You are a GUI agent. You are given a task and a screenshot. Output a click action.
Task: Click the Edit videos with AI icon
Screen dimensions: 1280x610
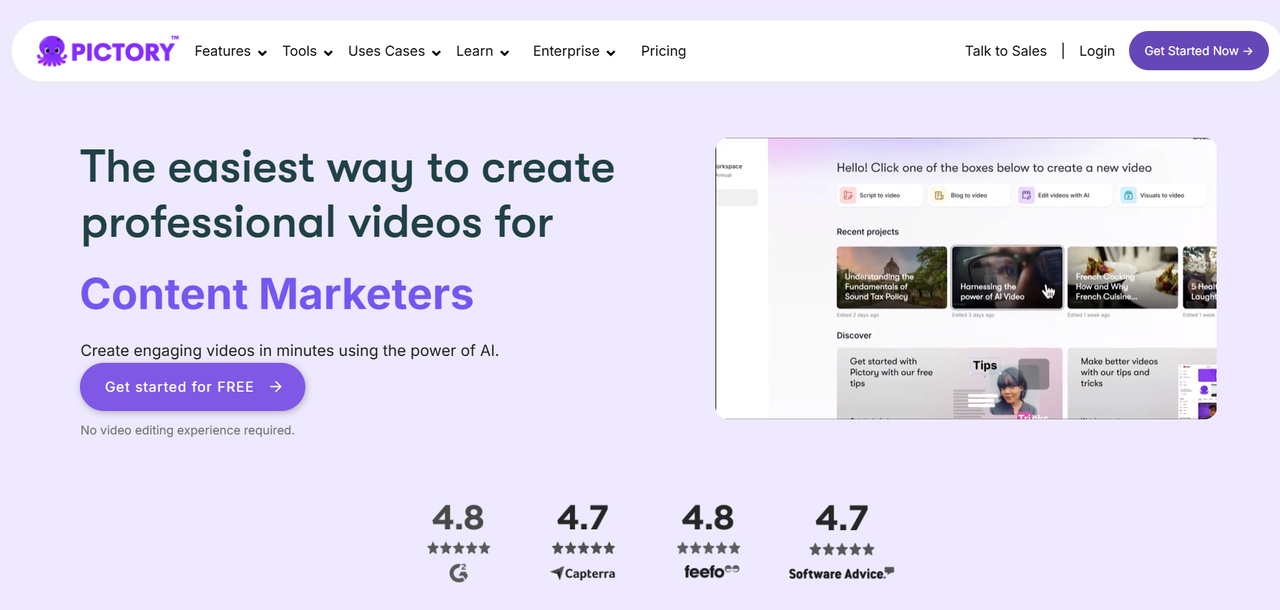1027,196
